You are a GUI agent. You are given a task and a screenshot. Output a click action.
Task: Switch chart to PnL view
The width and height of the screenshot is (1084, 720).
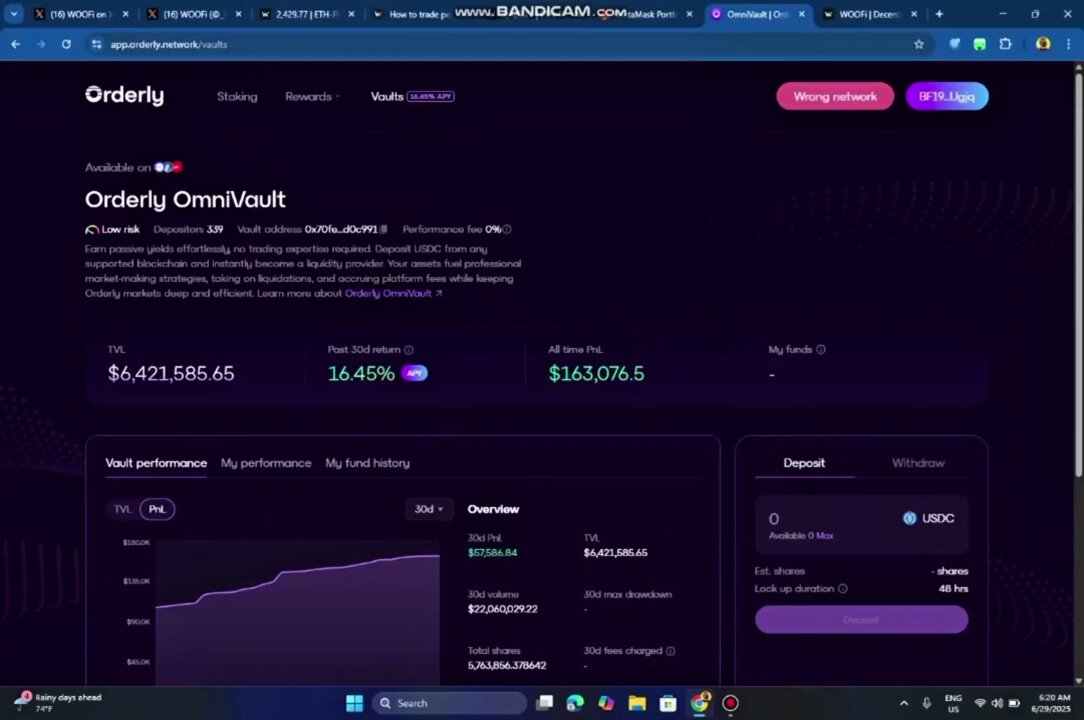[157, 509]
